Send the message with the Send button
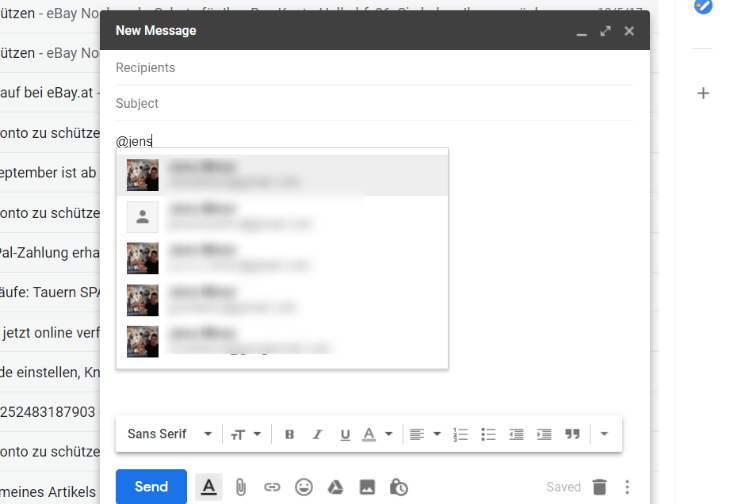The width and height of the screenshot is (730, 504). (x=151, y=486)
